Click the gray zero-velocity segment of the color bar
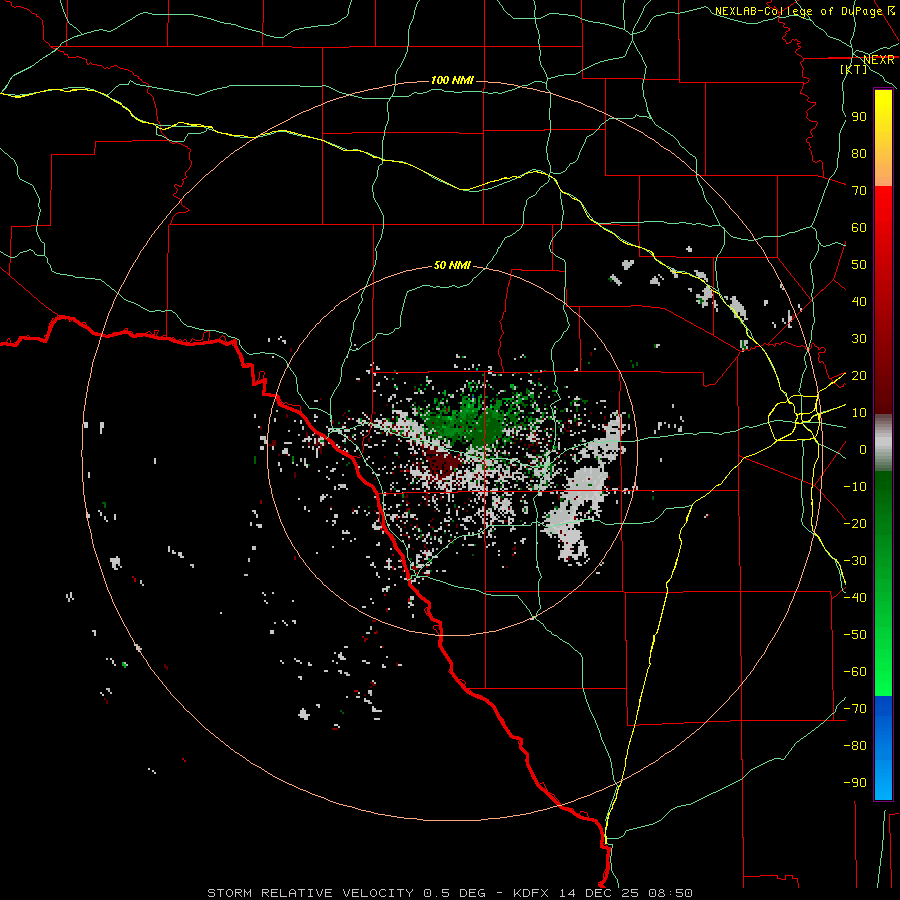This screenshot has width=900, height=900. coord(883,443)
